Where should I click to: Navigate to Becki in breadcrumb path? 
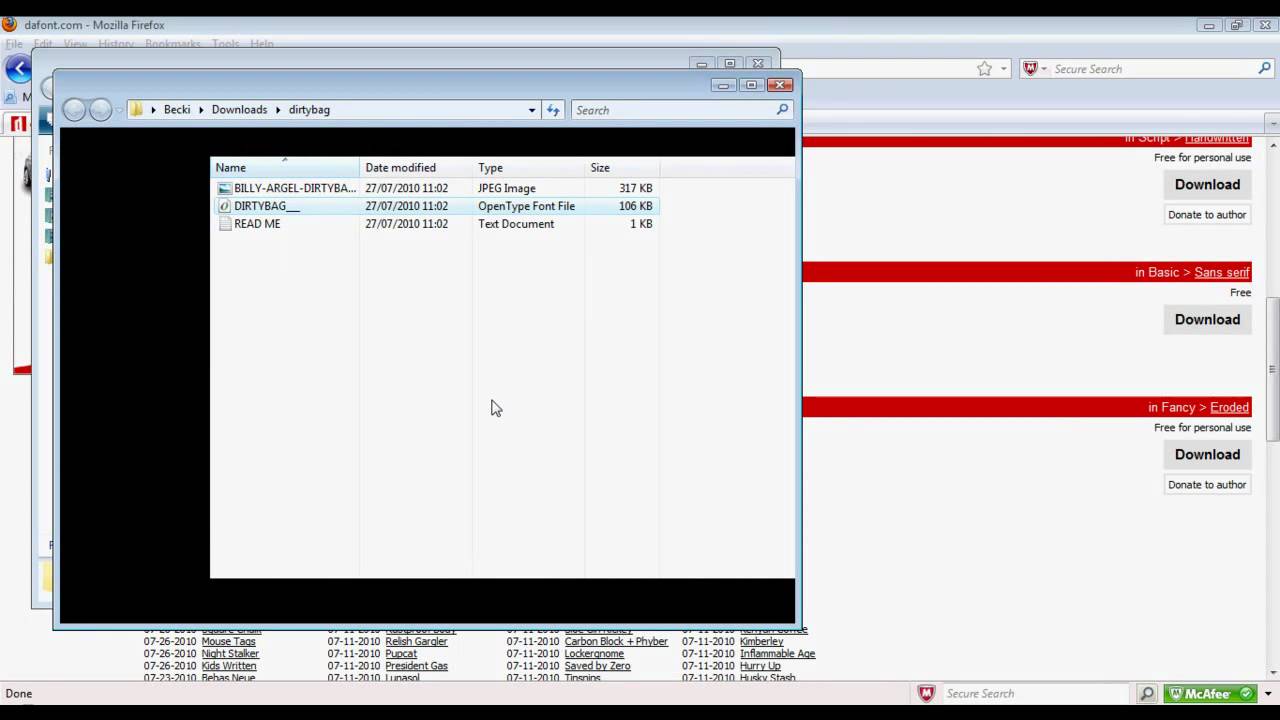pyautogui.click(x=177, y=110)
